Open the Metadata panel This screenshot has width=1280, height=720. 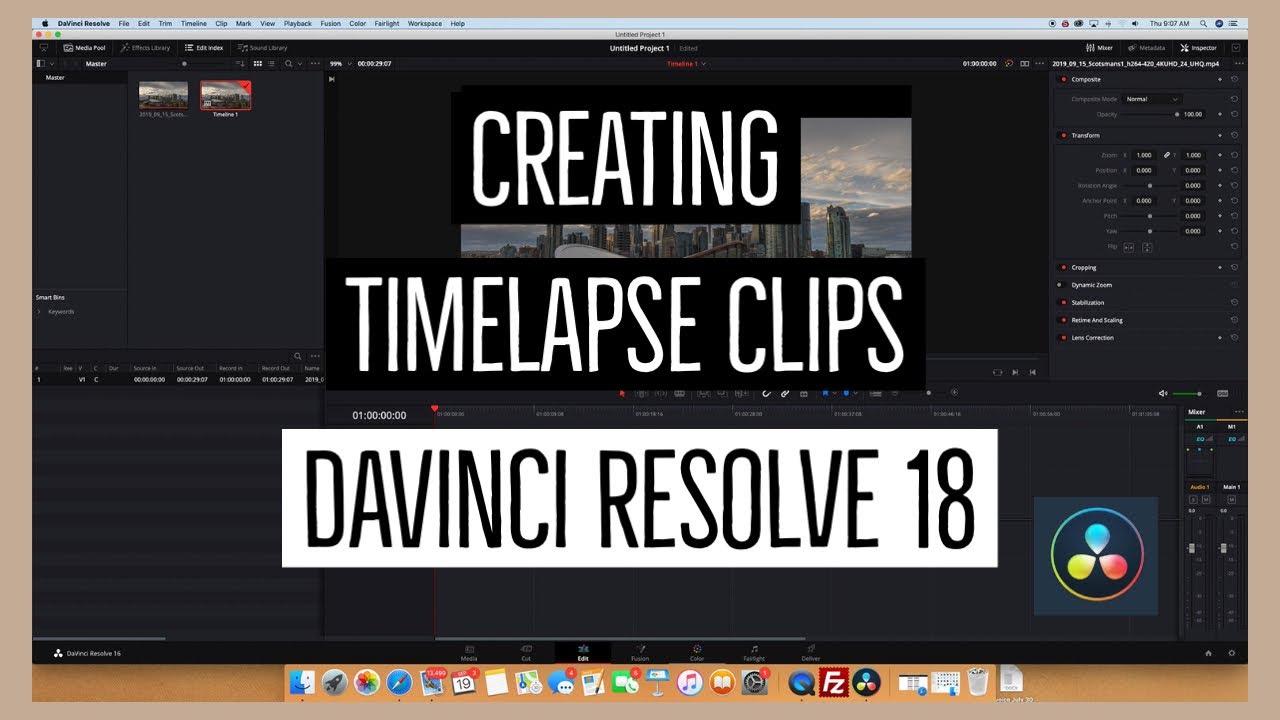[x=1146, y=48]
